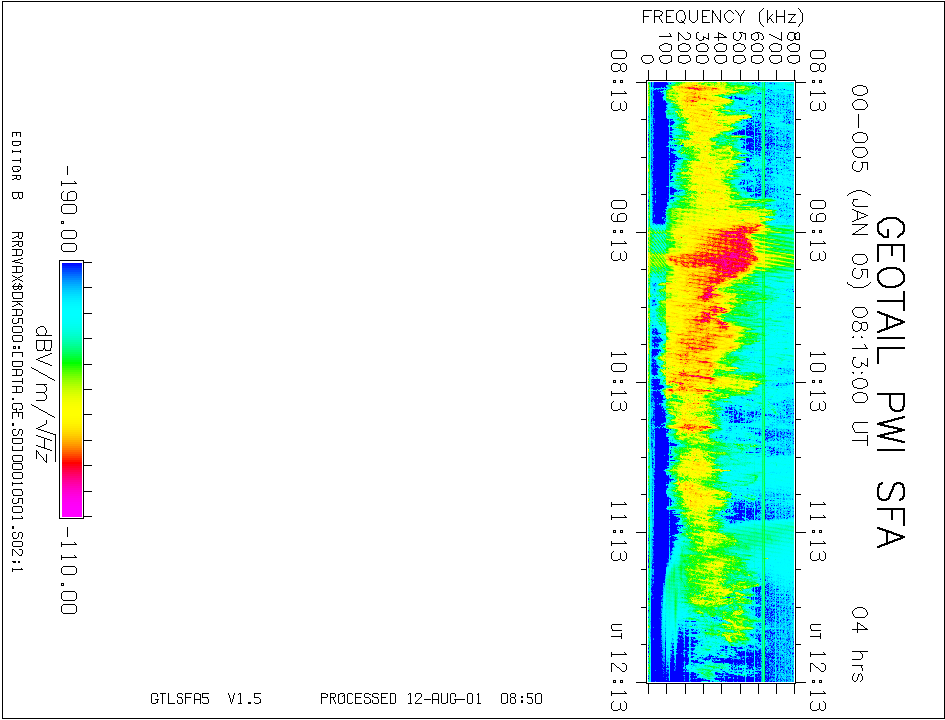Click the EDITOR B file path text

(x=17, y=352)
